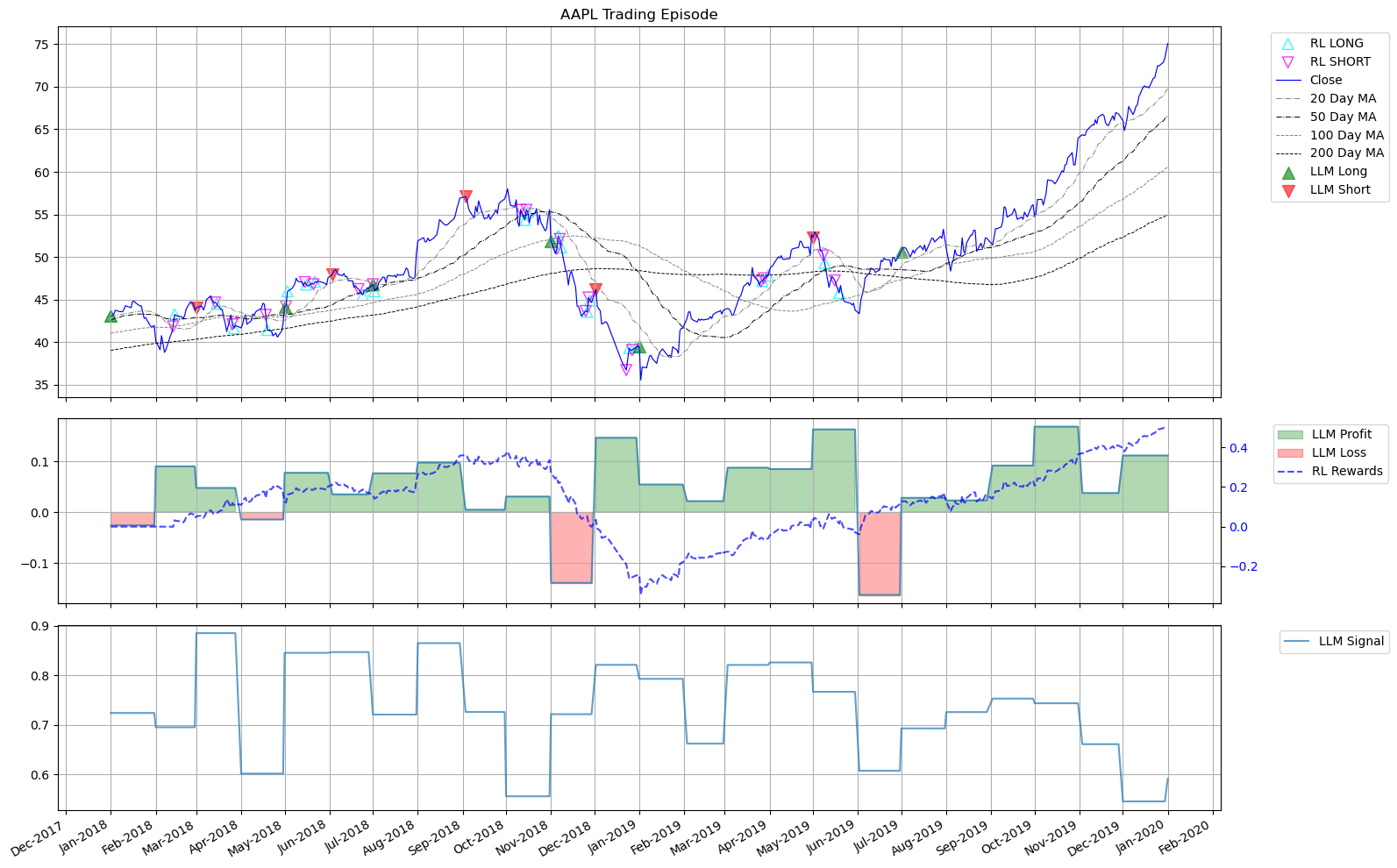Click the magenta RL SHORT triangle in legend
The image size is (1397, 868).
pos(1287,62)
